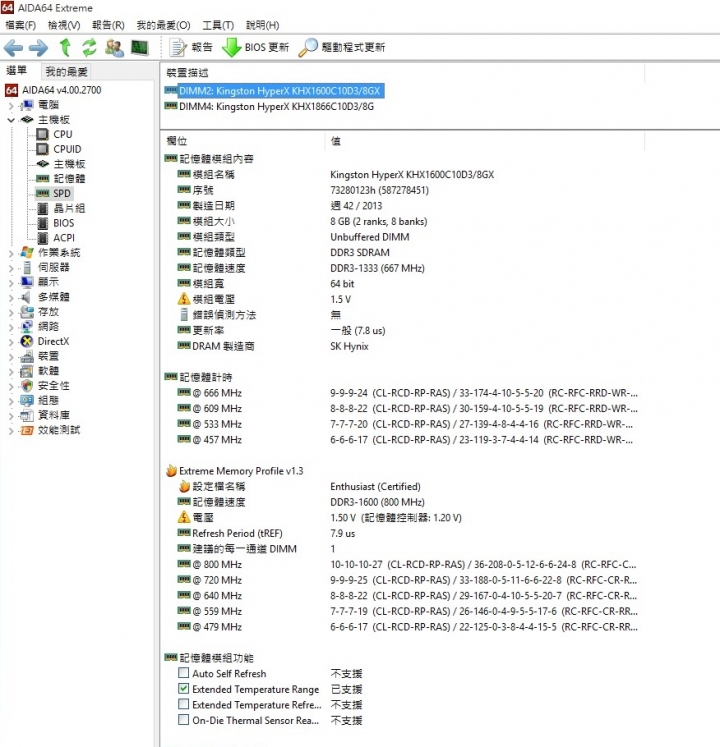Expand the DirectX tree node
720x747 pixels.
pyautogui.click(x=11, y=342)
